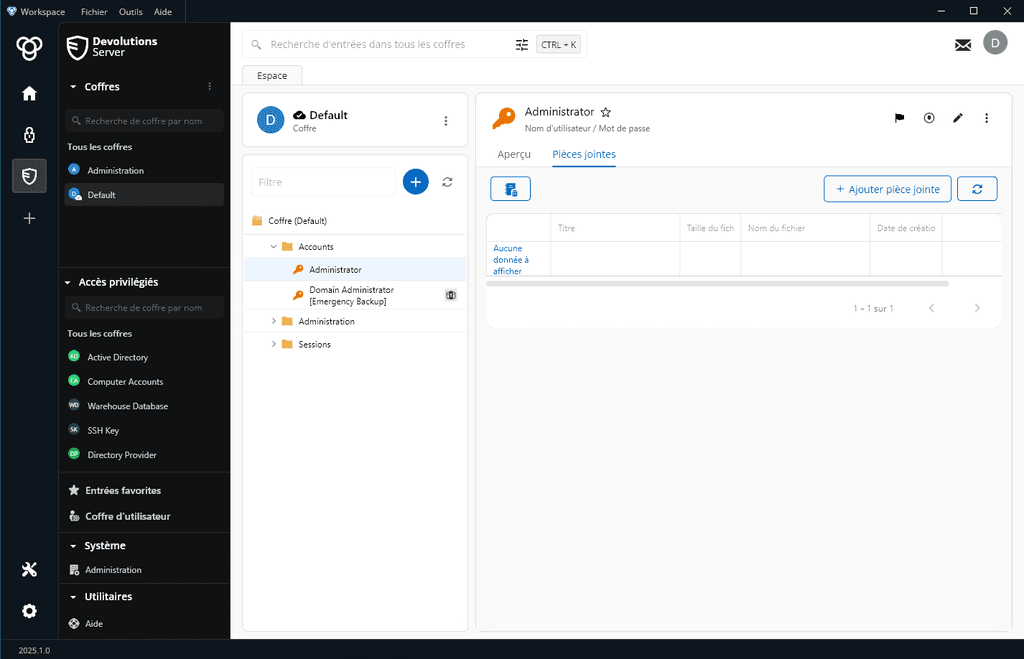Screen dimensions: 1024x659
Task: Open the Outils menu
Action: tap(130, 11)
